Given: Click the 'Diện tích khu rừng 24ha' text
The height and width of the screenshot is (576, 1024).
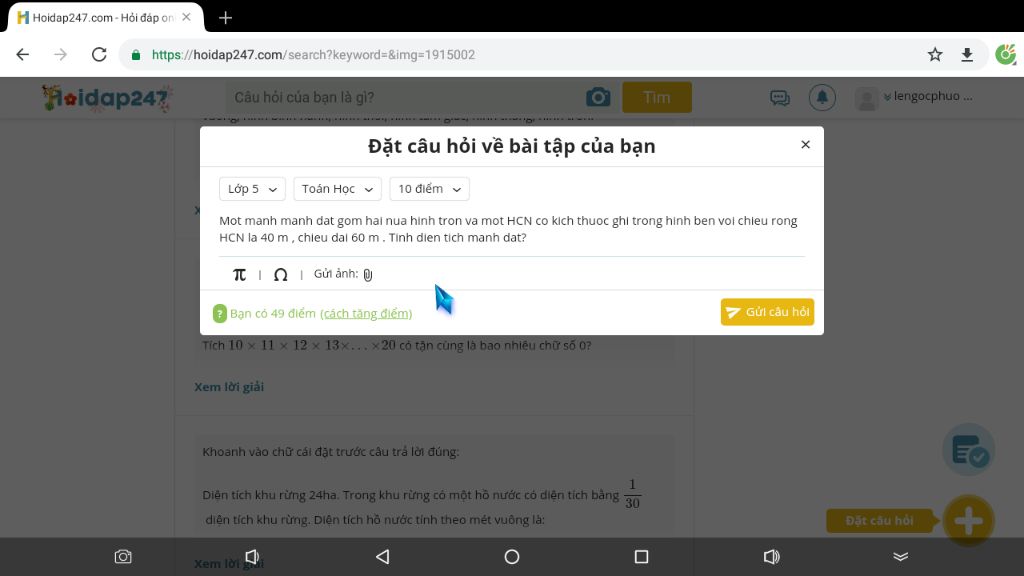Looking at the screenshot, I should [x=410, y=495].
